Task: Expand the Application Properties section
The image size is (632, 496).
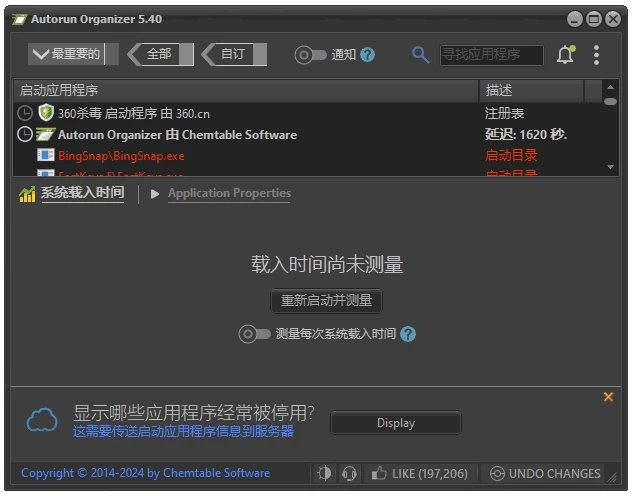Action: tap(228, 193)
